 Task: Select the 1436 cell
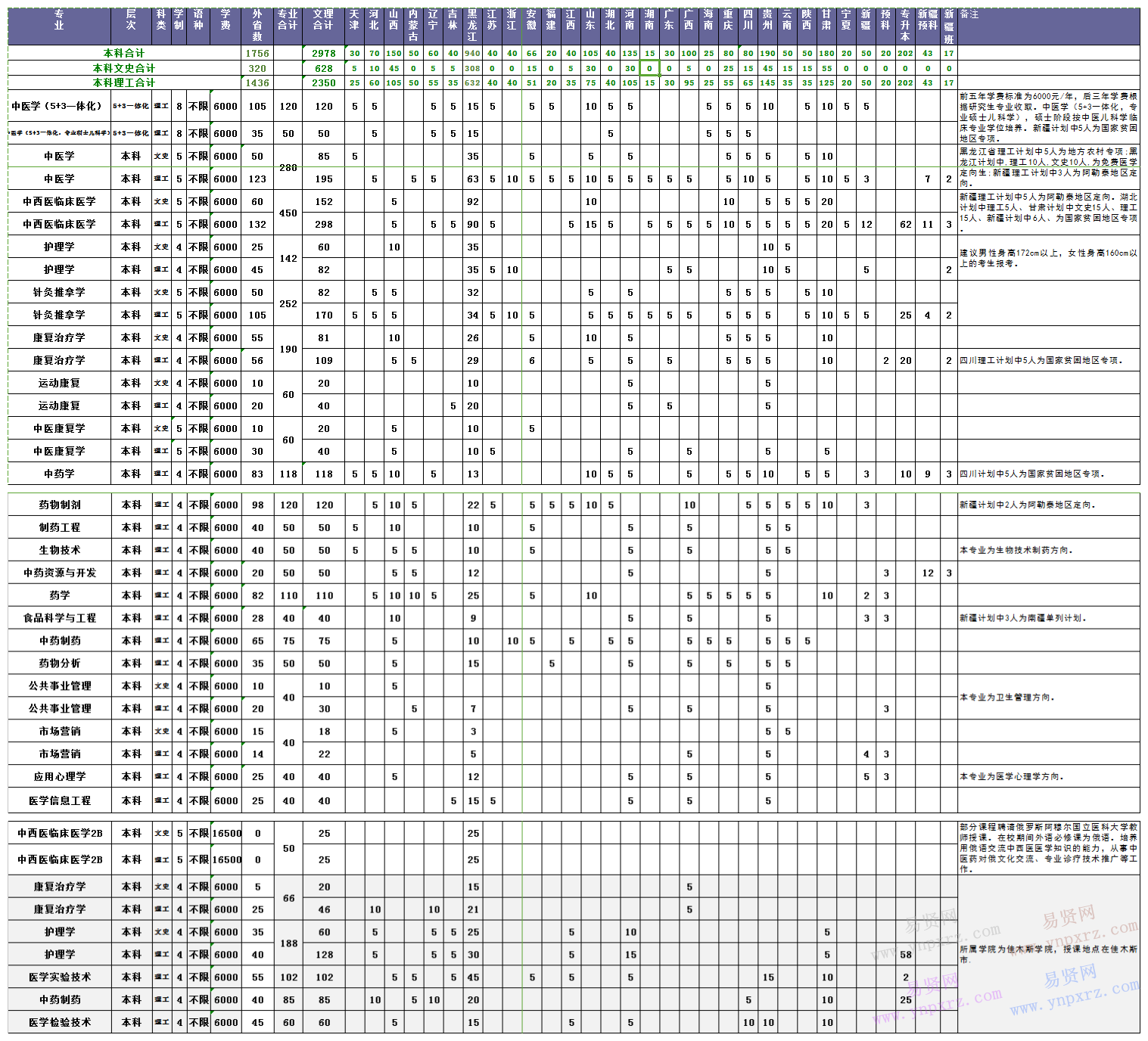[257, 82]
